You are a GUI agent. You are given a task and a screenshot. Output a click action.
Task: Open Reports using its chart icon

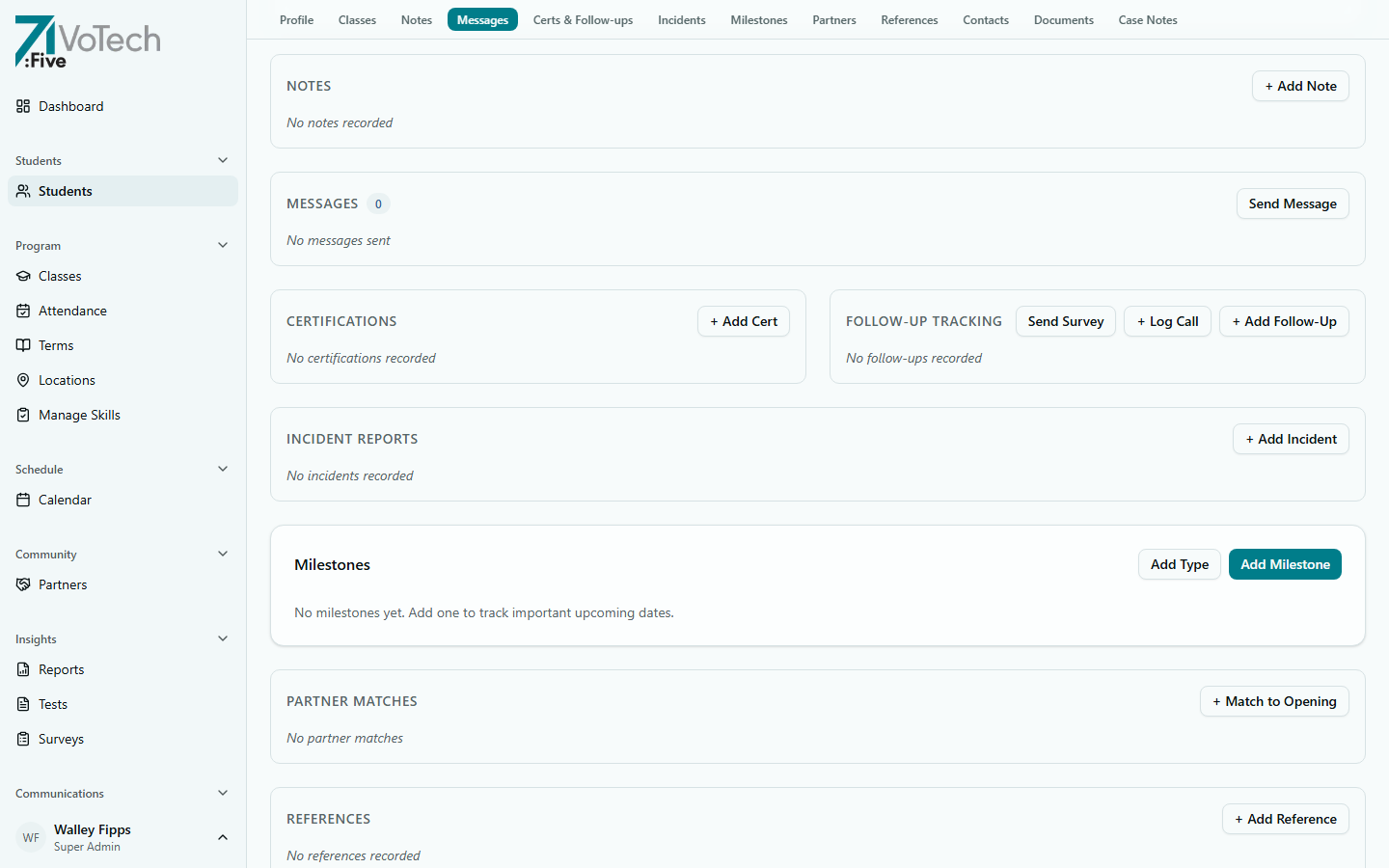(x=23, y=669)
